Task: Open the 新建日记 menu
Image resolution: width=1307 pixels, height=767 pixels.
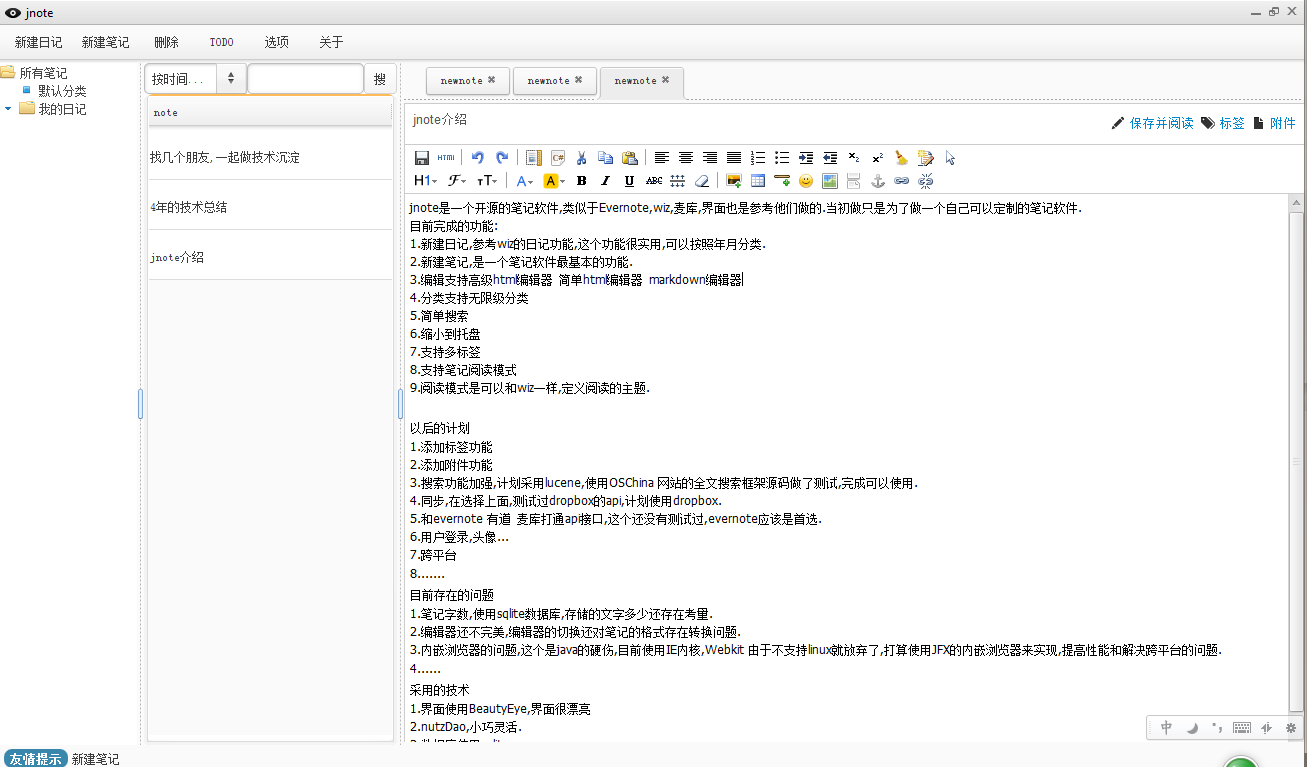Action: [x=38, y=42]
